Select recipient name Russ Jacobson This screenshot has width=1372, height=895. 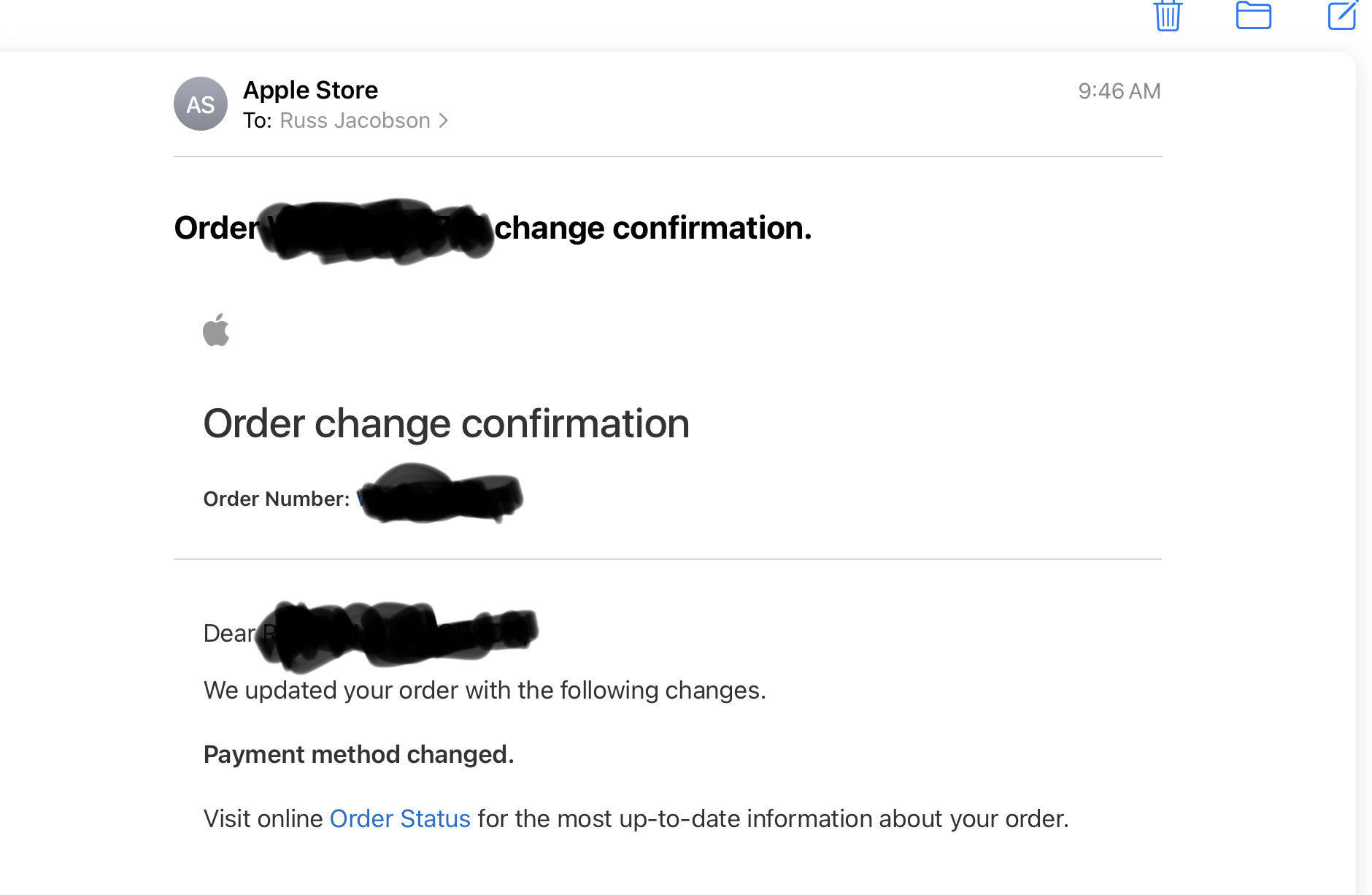[x=355, y=120]
